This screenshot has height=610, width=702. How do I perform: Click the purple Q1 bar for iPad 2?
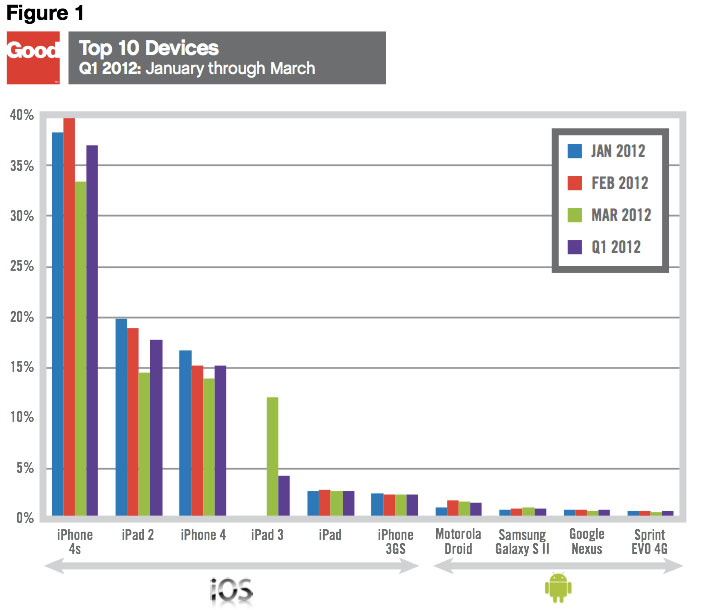click(x=156, y=428)
